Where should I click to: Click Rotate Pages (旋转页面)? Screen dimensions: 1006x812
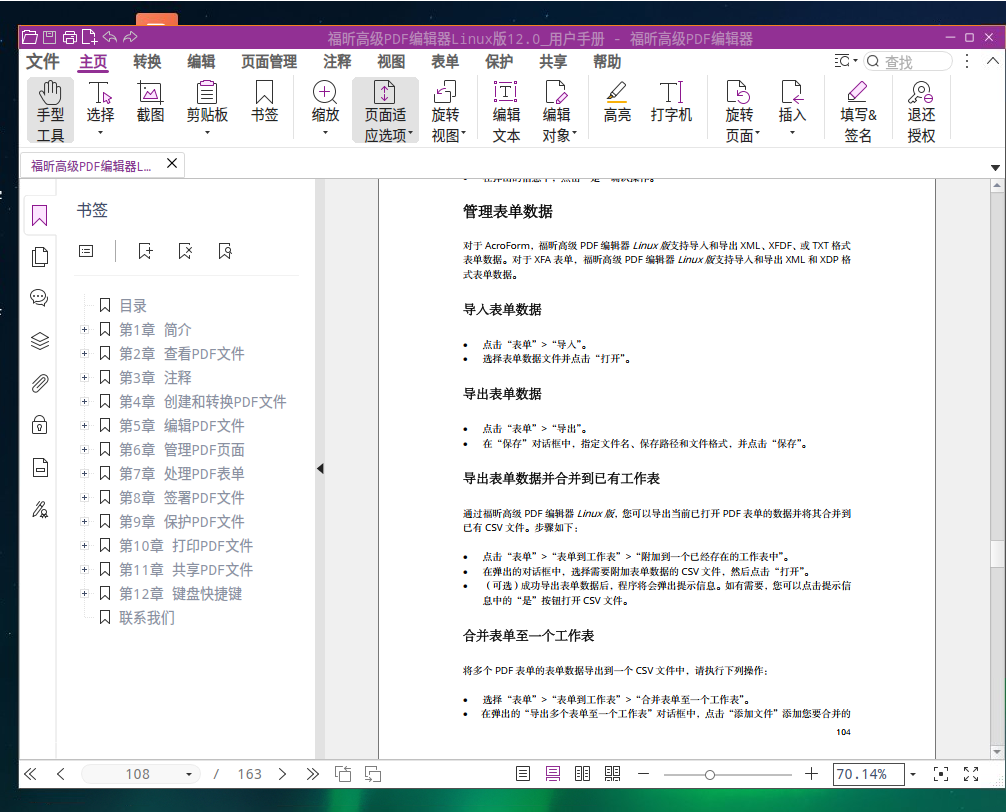tap(741, 110)
